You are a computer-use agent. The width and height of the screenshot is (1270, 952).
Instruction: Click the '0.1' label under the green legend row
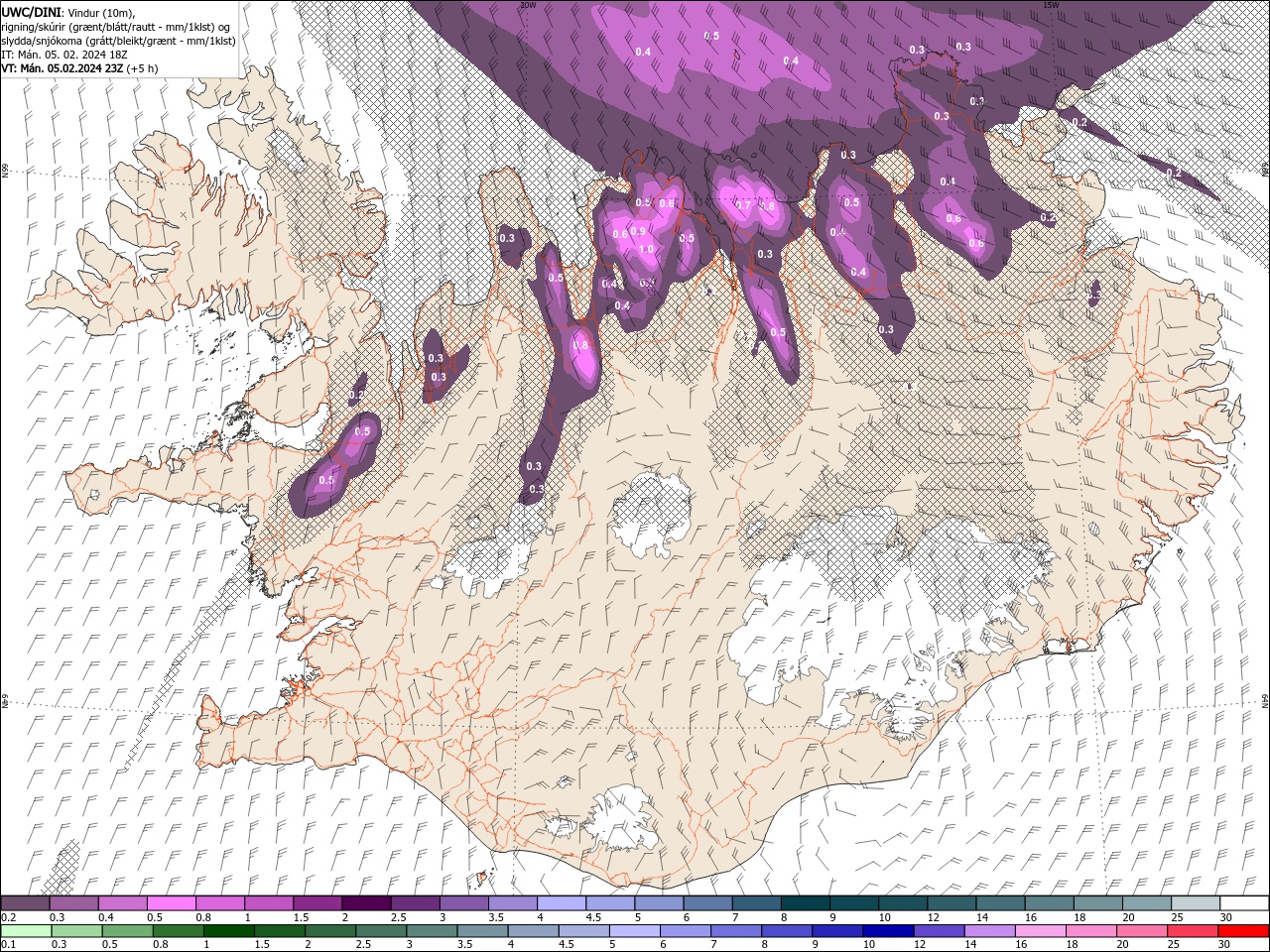(8, 944)
